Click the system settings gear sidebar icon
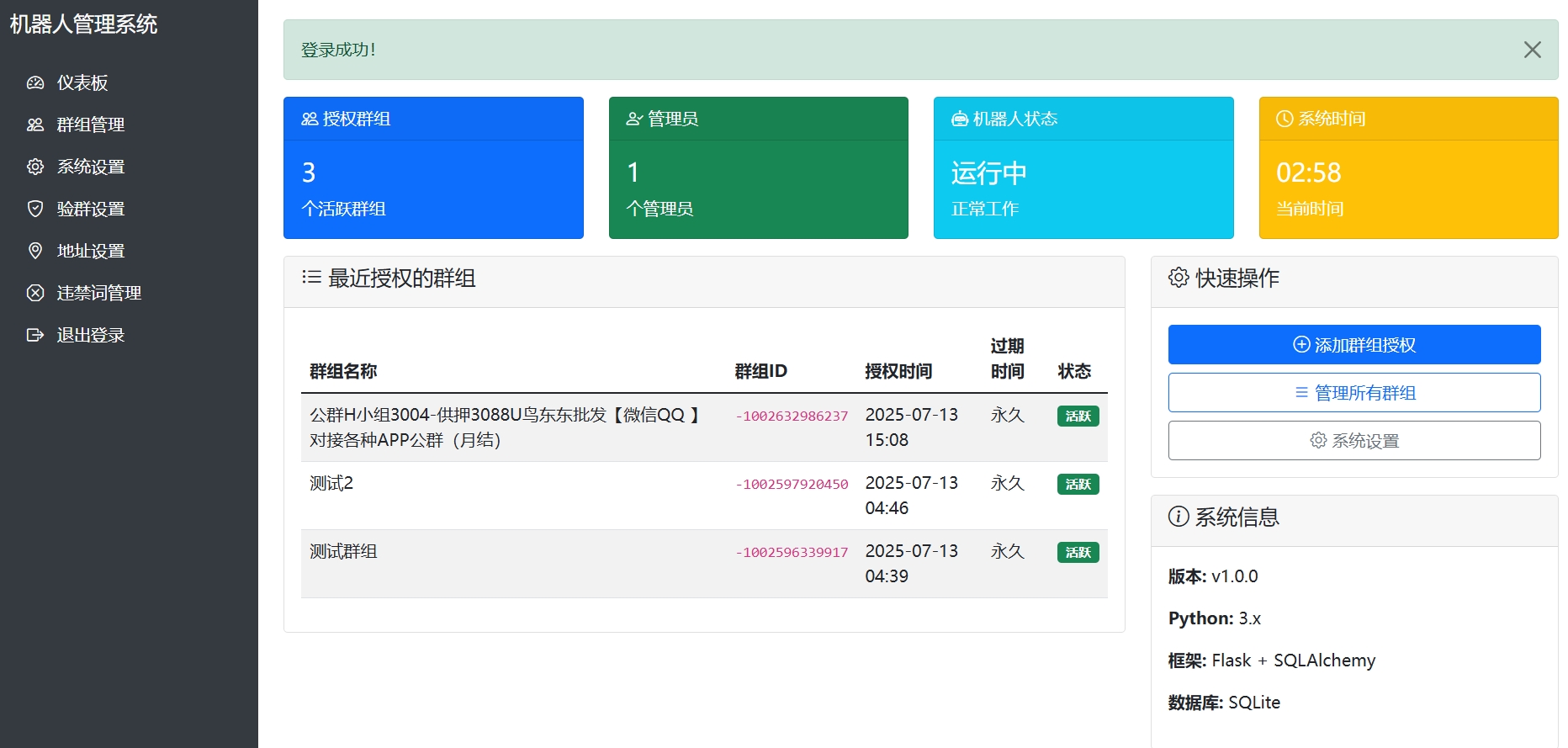The width and height of the screenshot is (1568, 748). point(35,167)
